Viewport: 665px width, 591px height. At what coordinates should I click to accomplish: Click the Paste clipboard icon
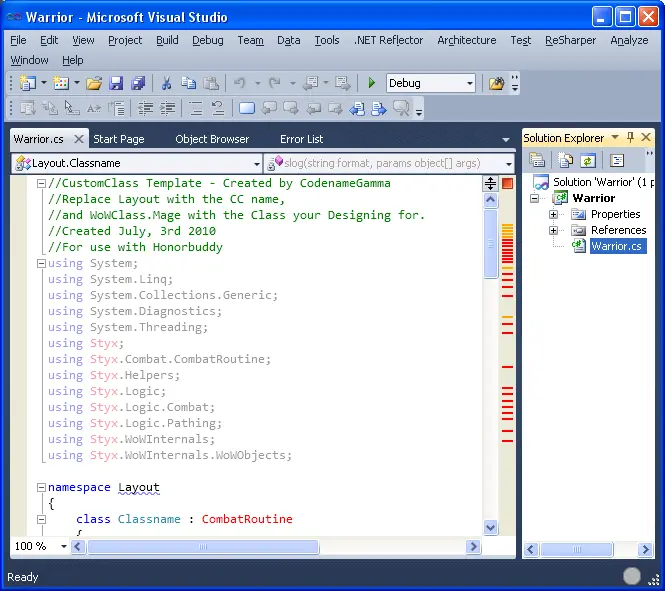tap(211, 83)
